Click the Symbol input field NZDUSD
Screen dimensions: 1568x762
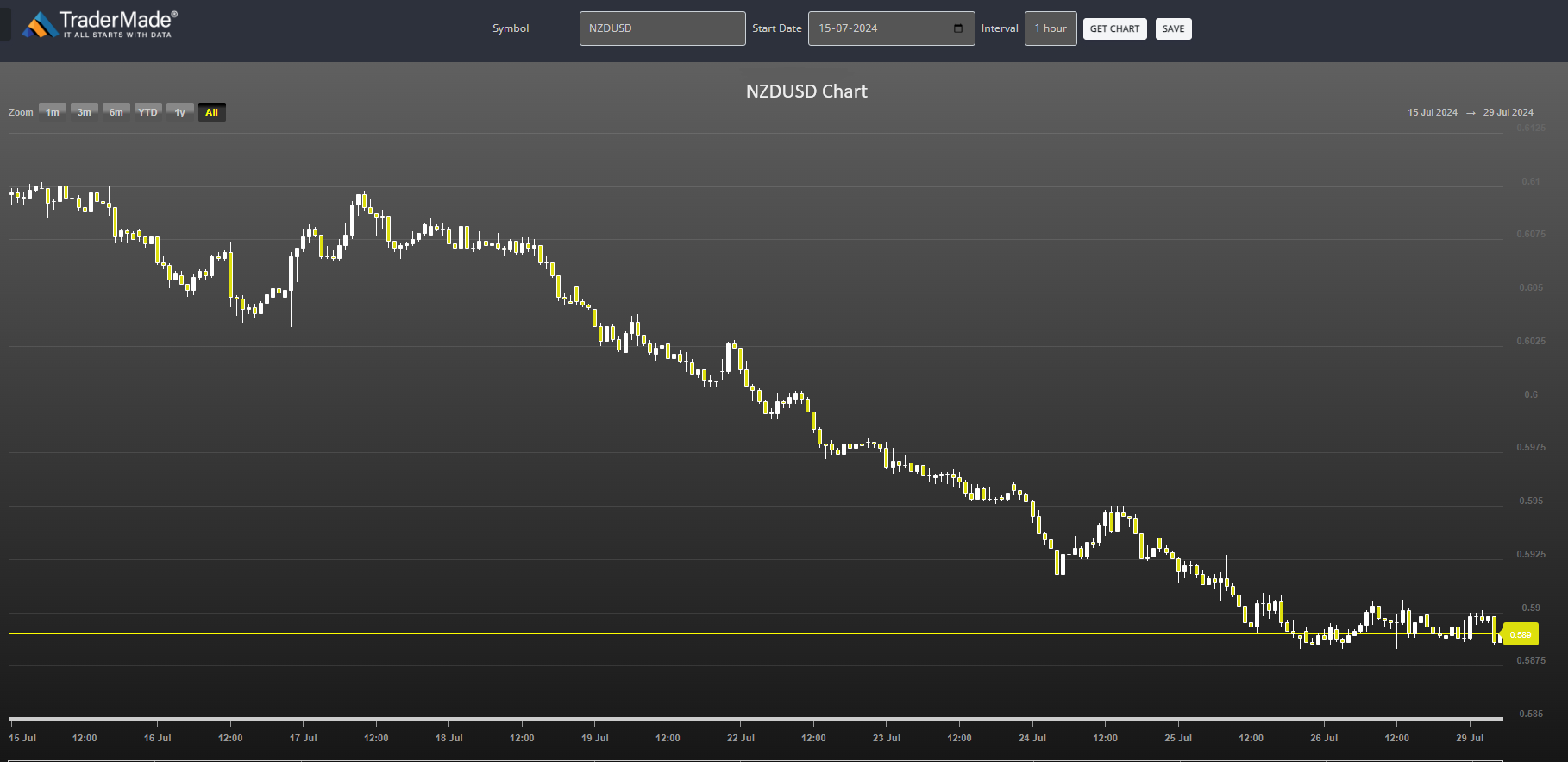[x=662, y=28]
